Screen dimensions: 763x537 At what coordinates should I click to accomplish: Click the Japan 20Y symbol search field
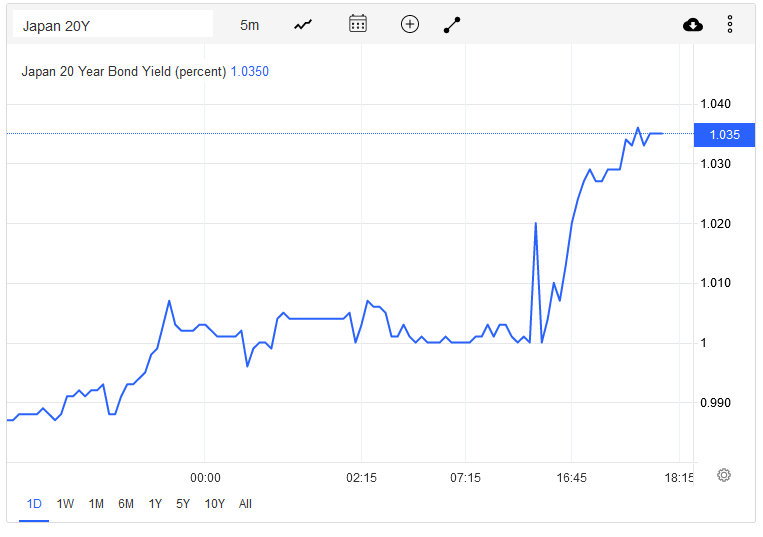pyautogui.click(x=112, y=24)
